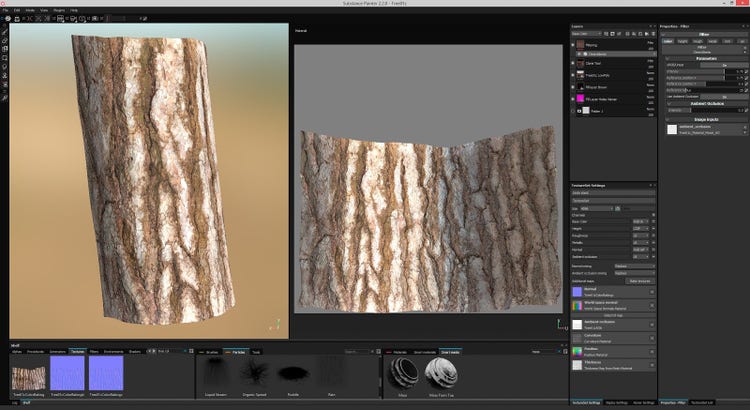
Task: Select the bark texture thumbnail in shelf
Action: click(27, 377)
